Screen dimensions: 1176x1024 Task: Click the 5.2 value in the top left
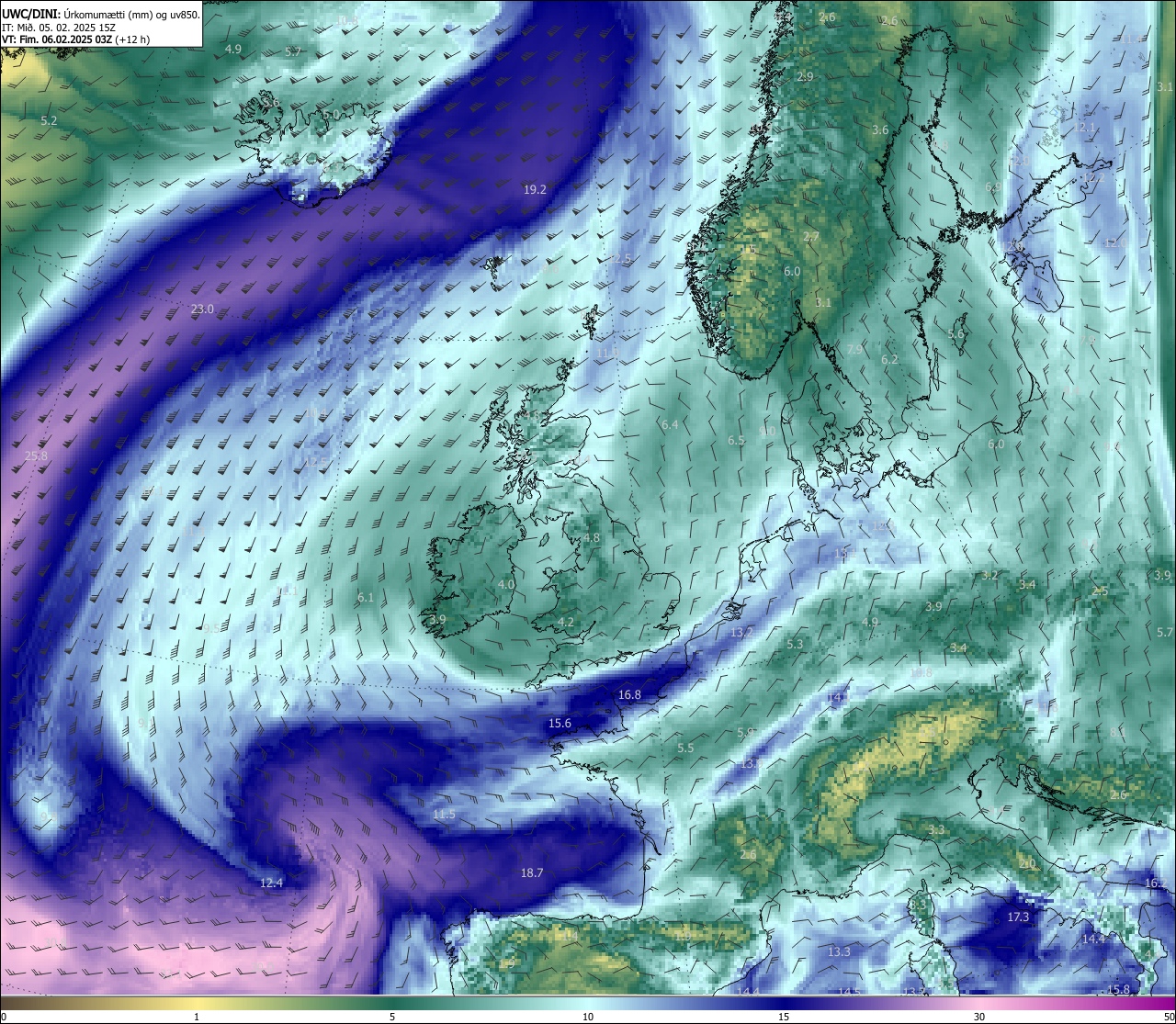49,120
